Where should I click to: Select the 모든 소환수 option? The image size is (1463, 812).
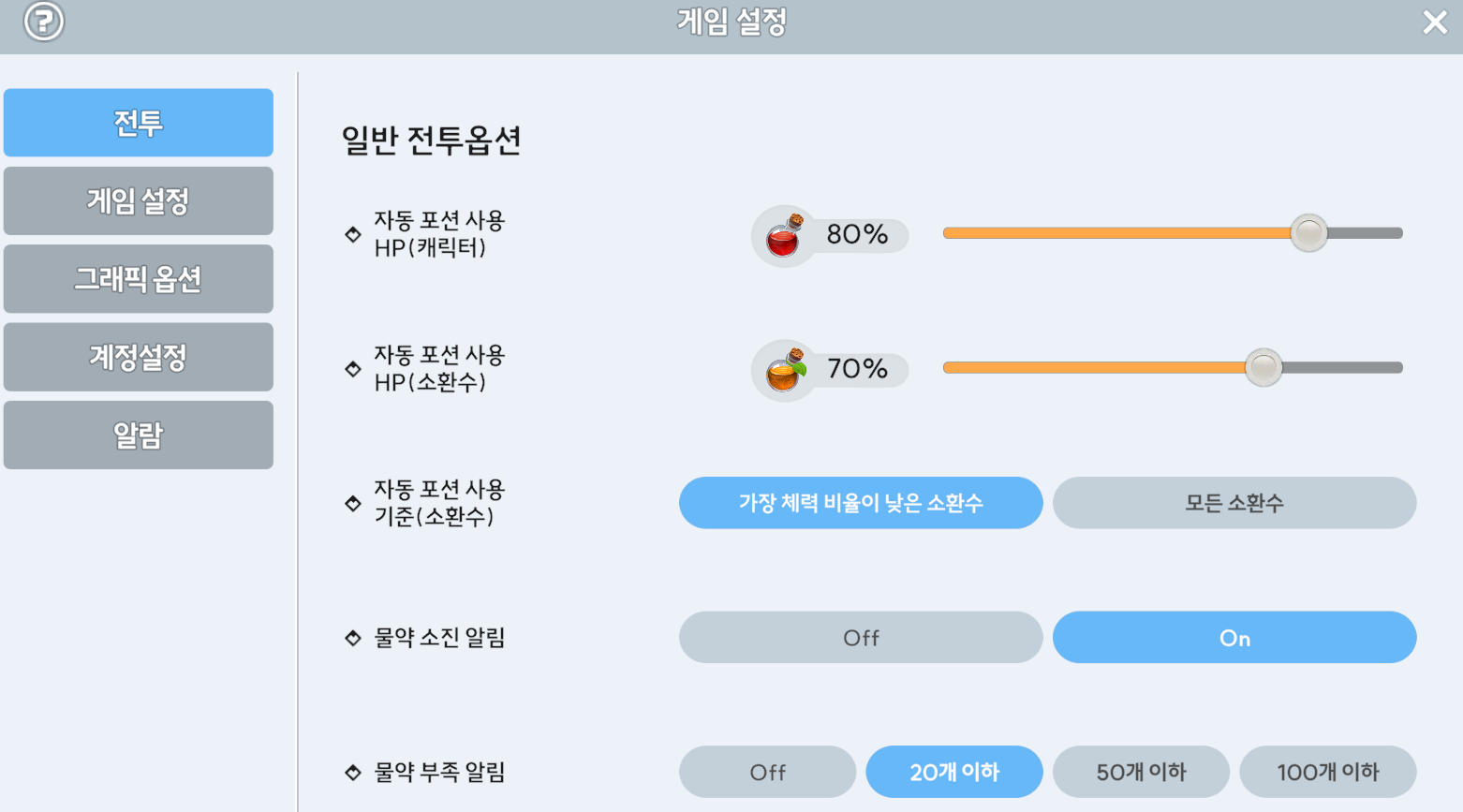(1234, 503)
